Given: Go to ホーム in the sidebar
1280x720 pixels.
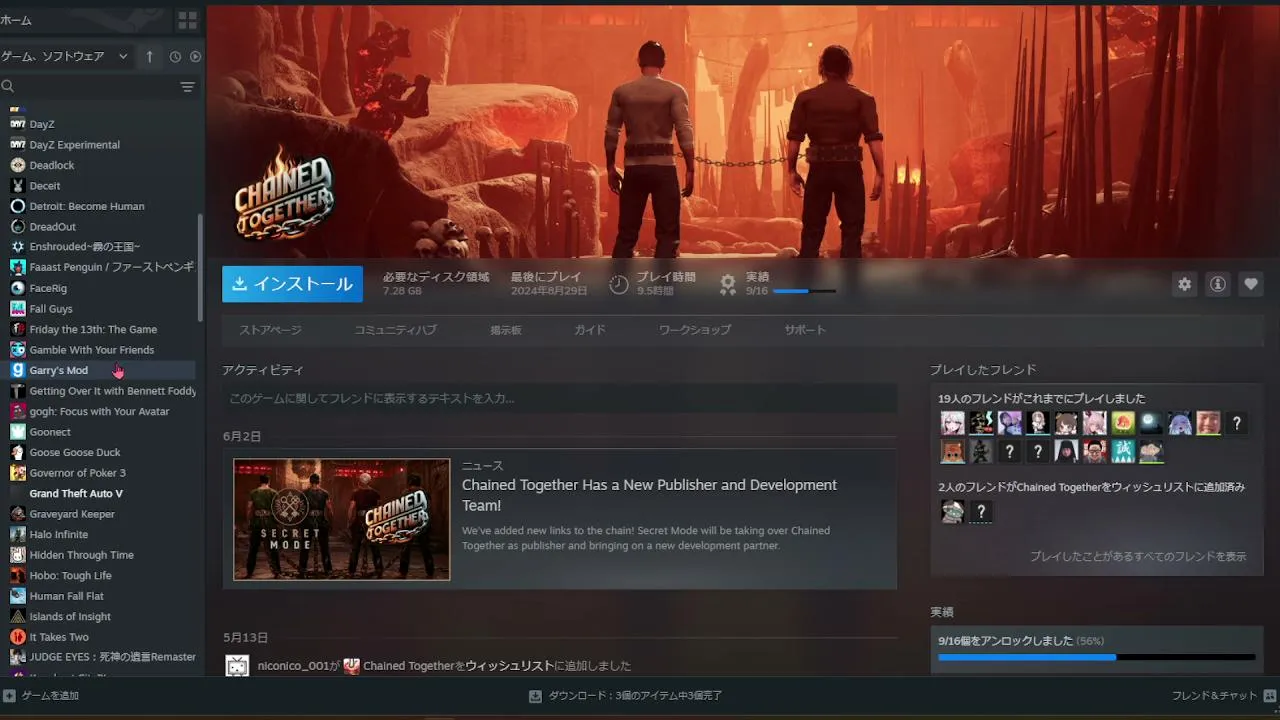Looking at the screenshot, I should point(16,20).
